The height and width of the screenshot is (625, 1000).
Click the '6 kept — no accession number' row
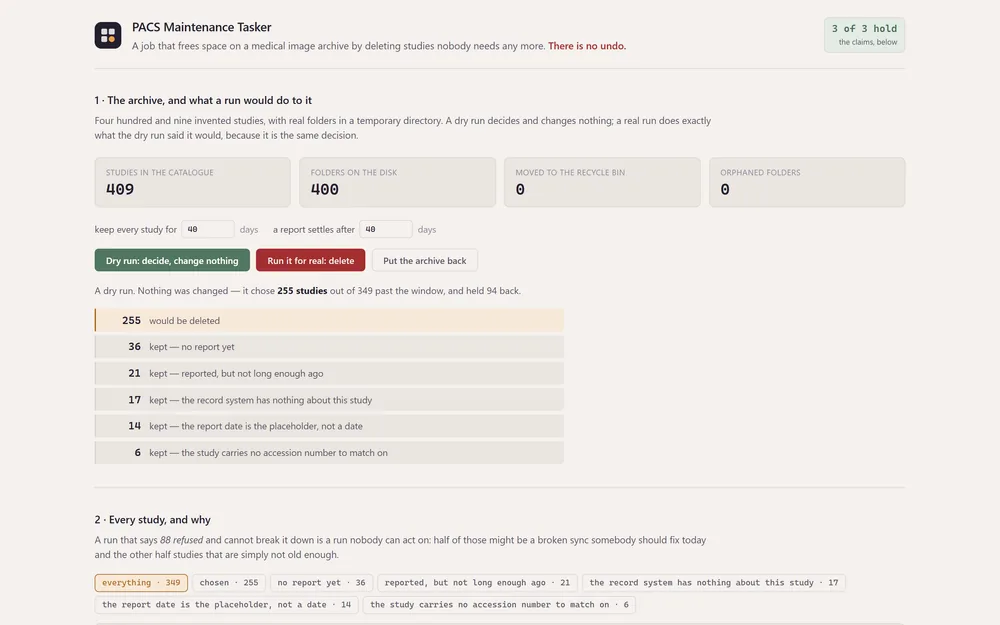[x=329, y=453]
